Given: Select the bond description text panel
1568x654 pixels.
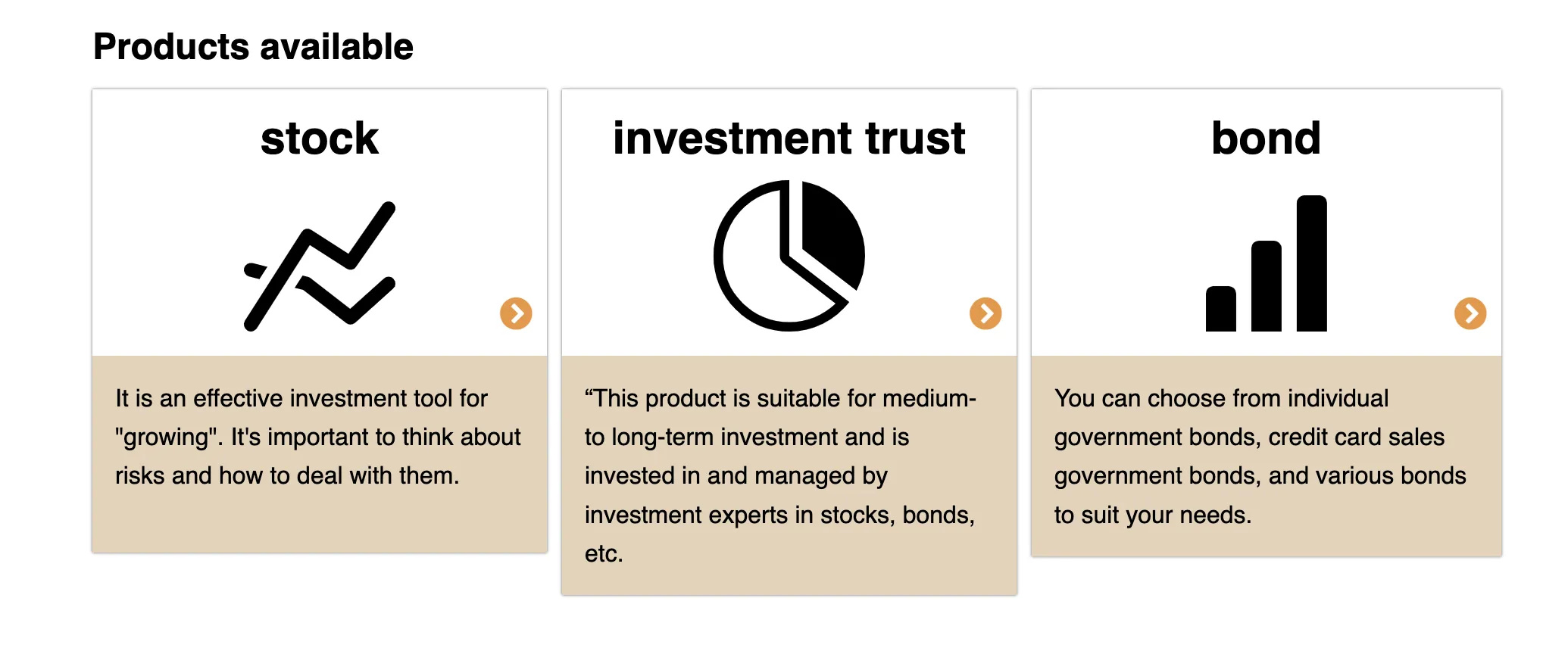Looking at the screenshot, I should (x=1267, y=456).
